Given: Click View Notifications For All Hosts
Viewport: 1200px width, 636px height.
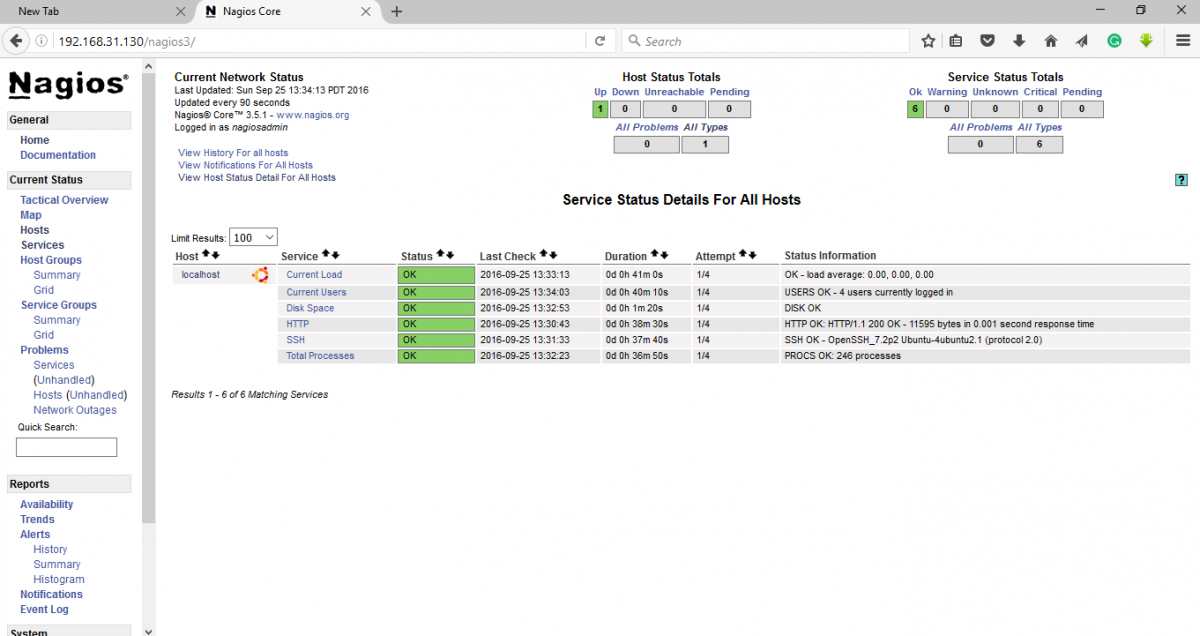Looking at the screenshot, I should [245, 165].
